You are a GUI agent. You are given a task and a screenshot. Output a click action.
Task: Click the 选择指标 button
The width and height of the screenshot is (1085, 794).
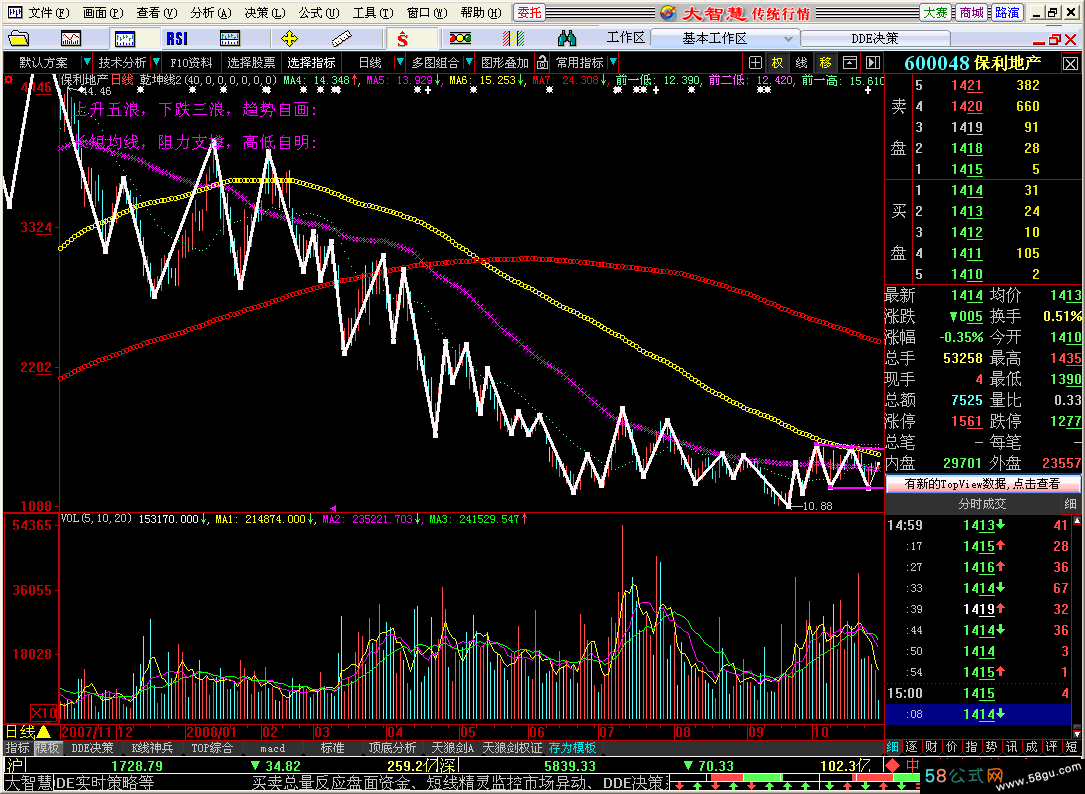[311, 62]
